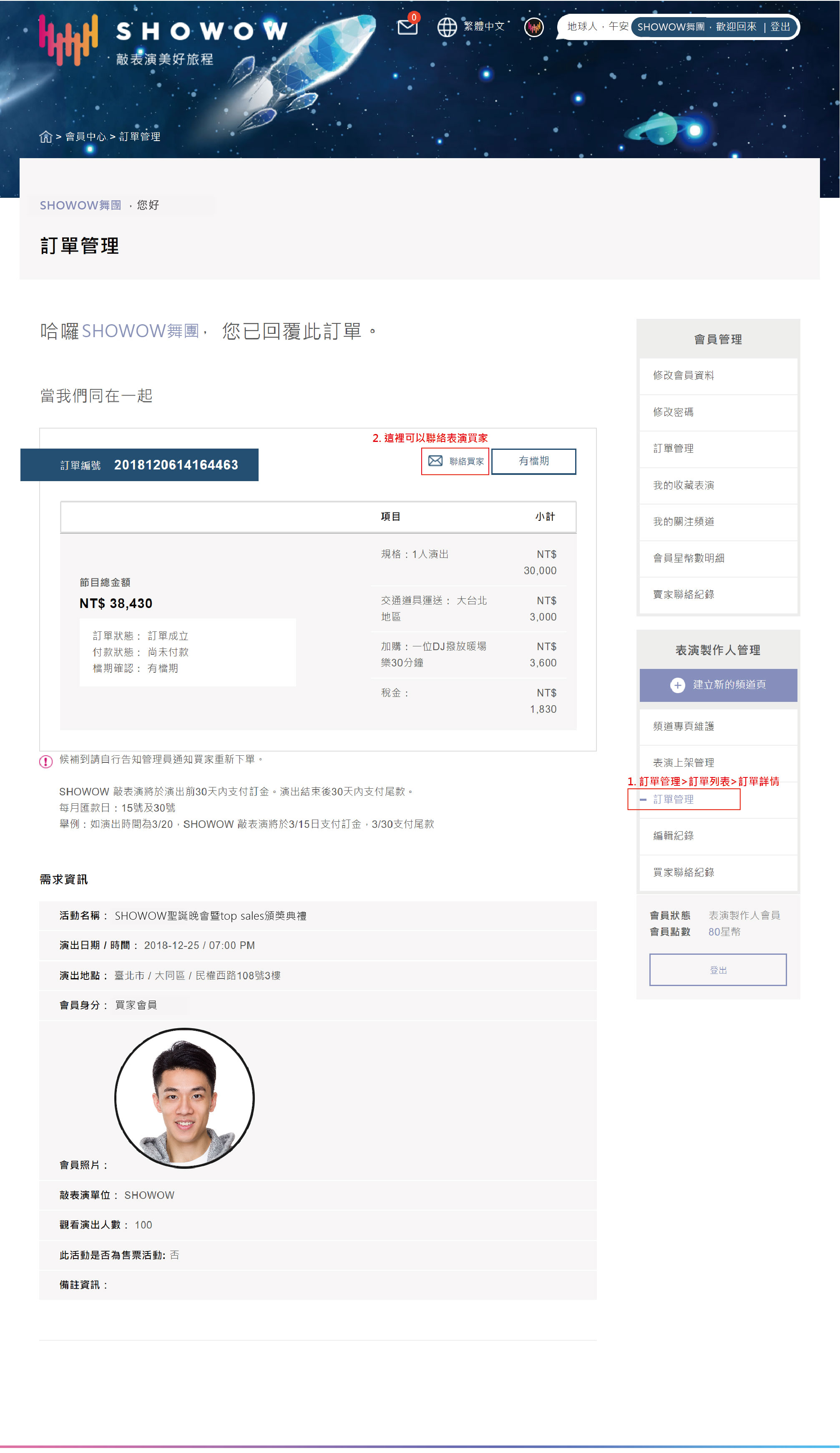
Task: Click the 聯絡買家 button
Action: 455,461
